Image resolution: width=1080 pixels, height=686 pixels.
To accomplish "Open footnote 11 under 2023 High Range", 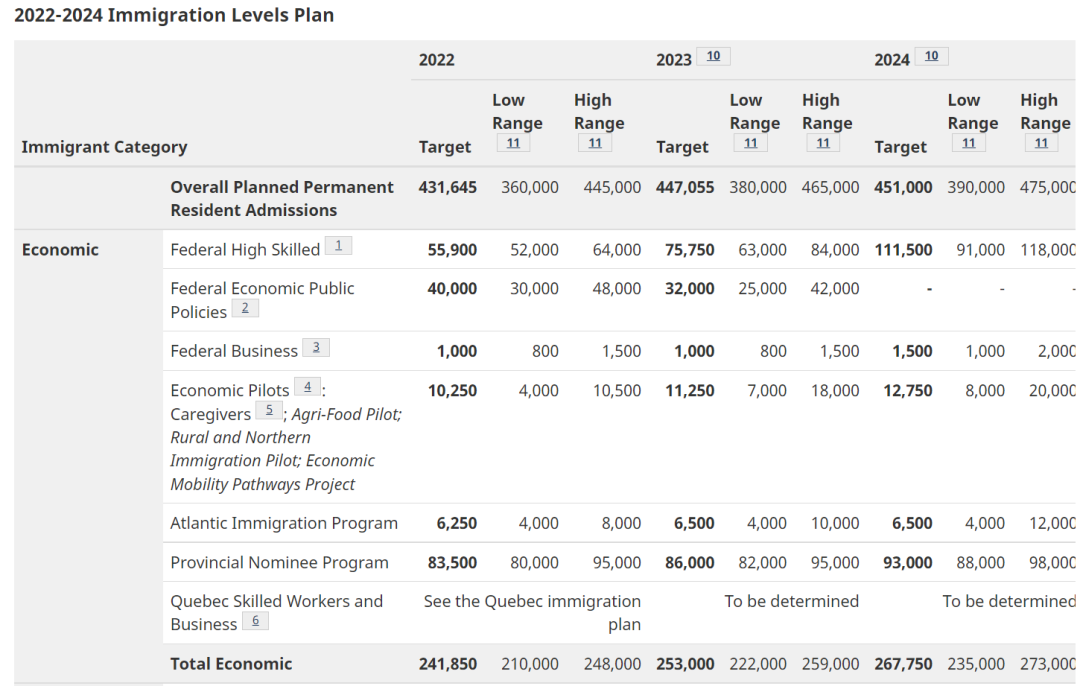I will tap(822, 143).
